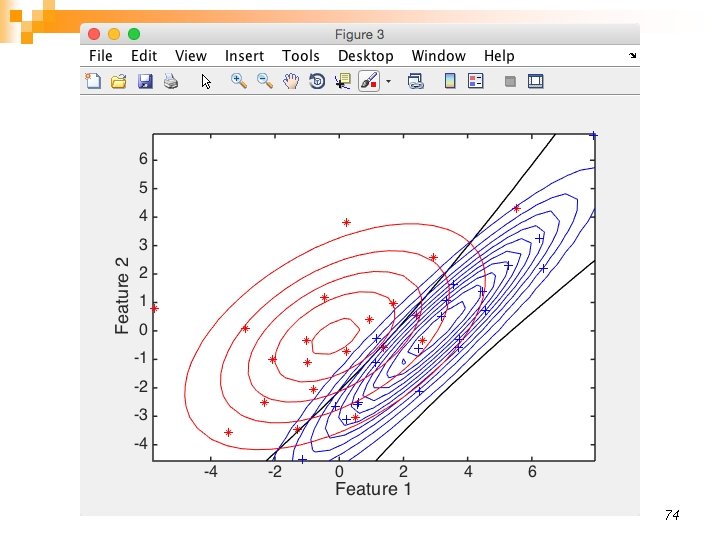The height and width of the screenshot is (540, 720).
Task: Insert legend with toolbar icon
Action: (x=476, y=81)
